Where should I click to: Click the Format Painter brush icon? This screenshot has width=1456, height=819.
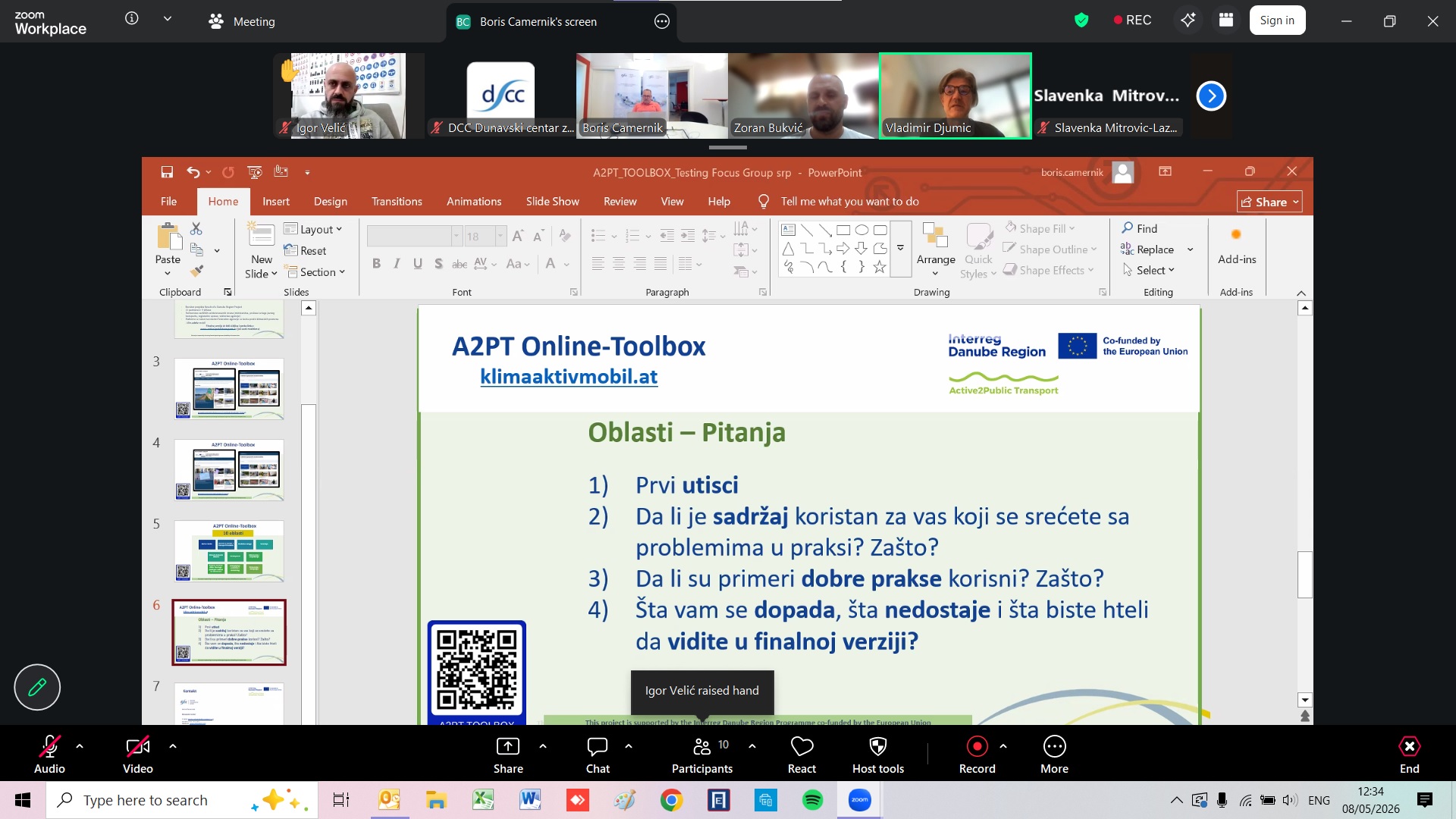click(x=196, y=271)
